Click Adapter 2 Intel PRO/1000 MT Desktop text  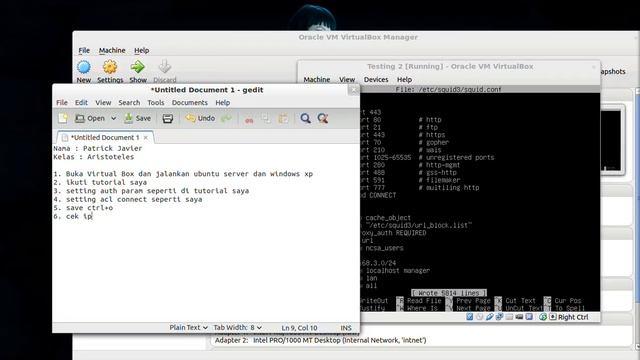pyautogui.click(x=321, y=340)
